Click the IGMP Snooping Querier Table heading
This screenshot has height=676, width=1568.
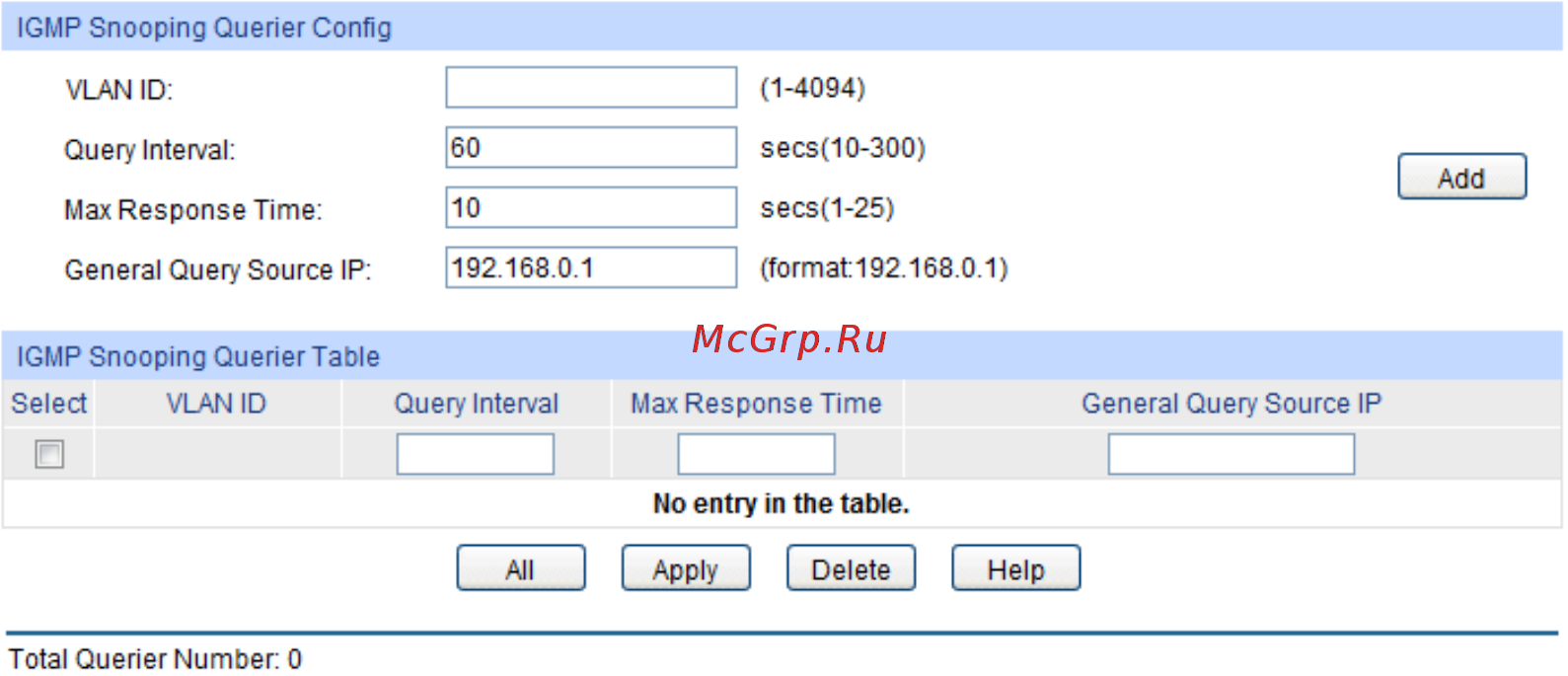tap(198, 356)
